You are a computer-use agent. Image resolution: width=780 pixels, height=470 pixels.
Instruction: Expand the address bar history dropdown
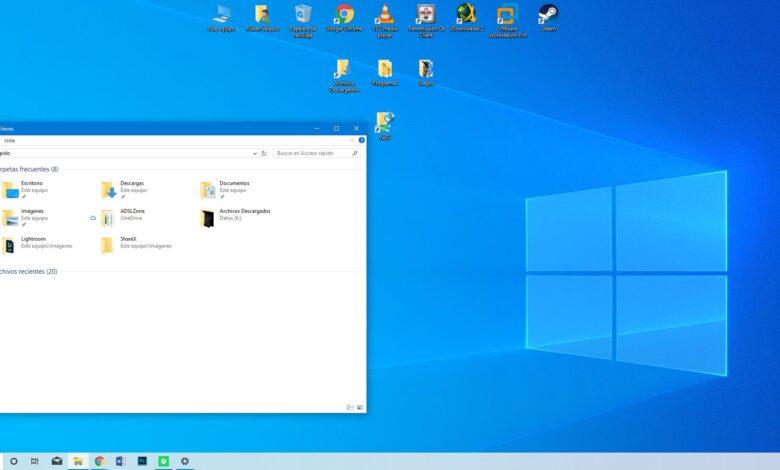click(254, 153)
